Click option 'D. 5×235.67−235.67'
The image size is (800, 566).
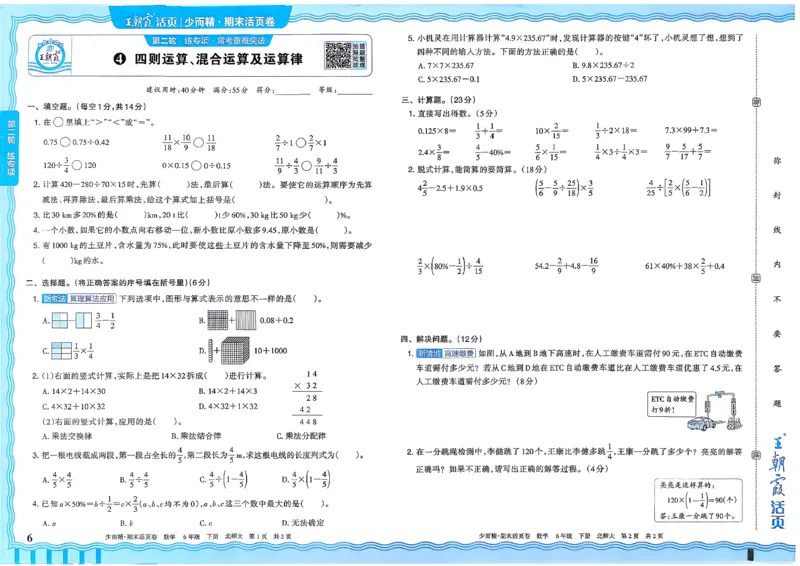pyautogui.click(x=610, y=79)
